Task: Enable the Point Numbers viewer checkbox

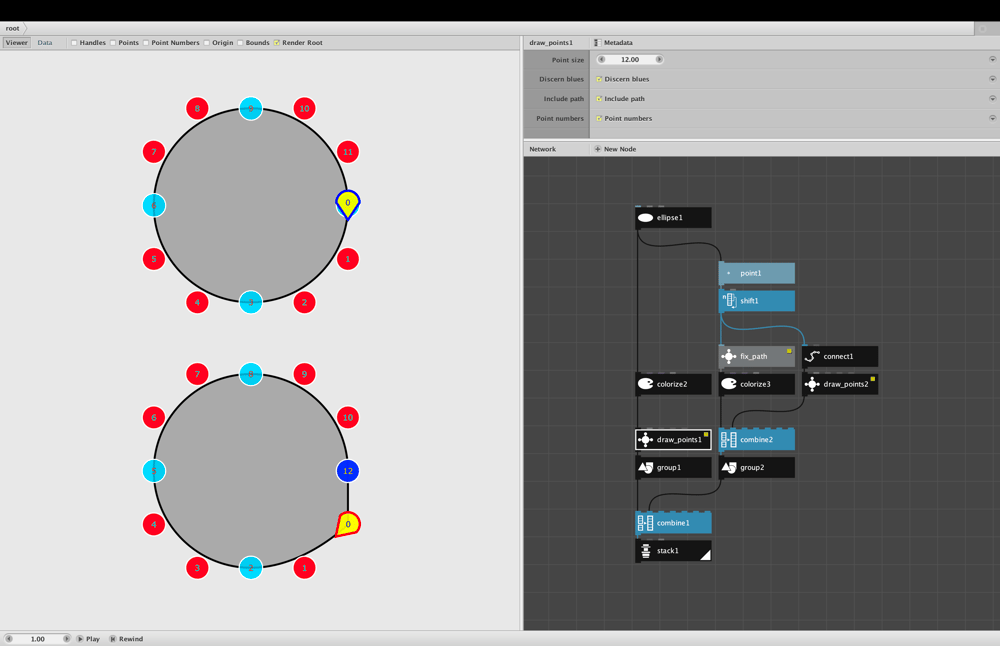Action: pos(146,43)
